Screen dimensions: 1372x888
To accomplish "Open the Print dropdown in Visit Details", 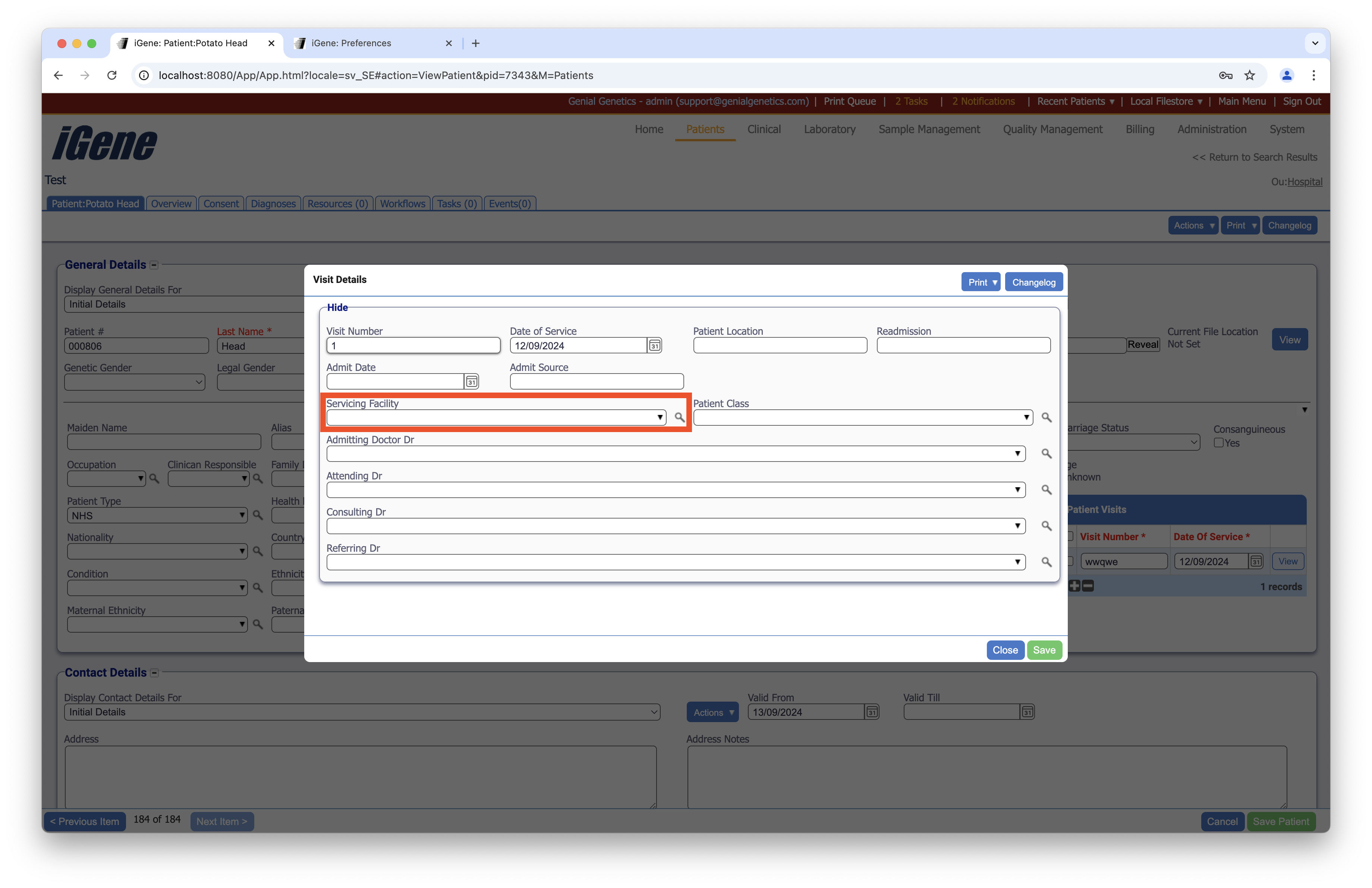I will (x=981, y=282).
